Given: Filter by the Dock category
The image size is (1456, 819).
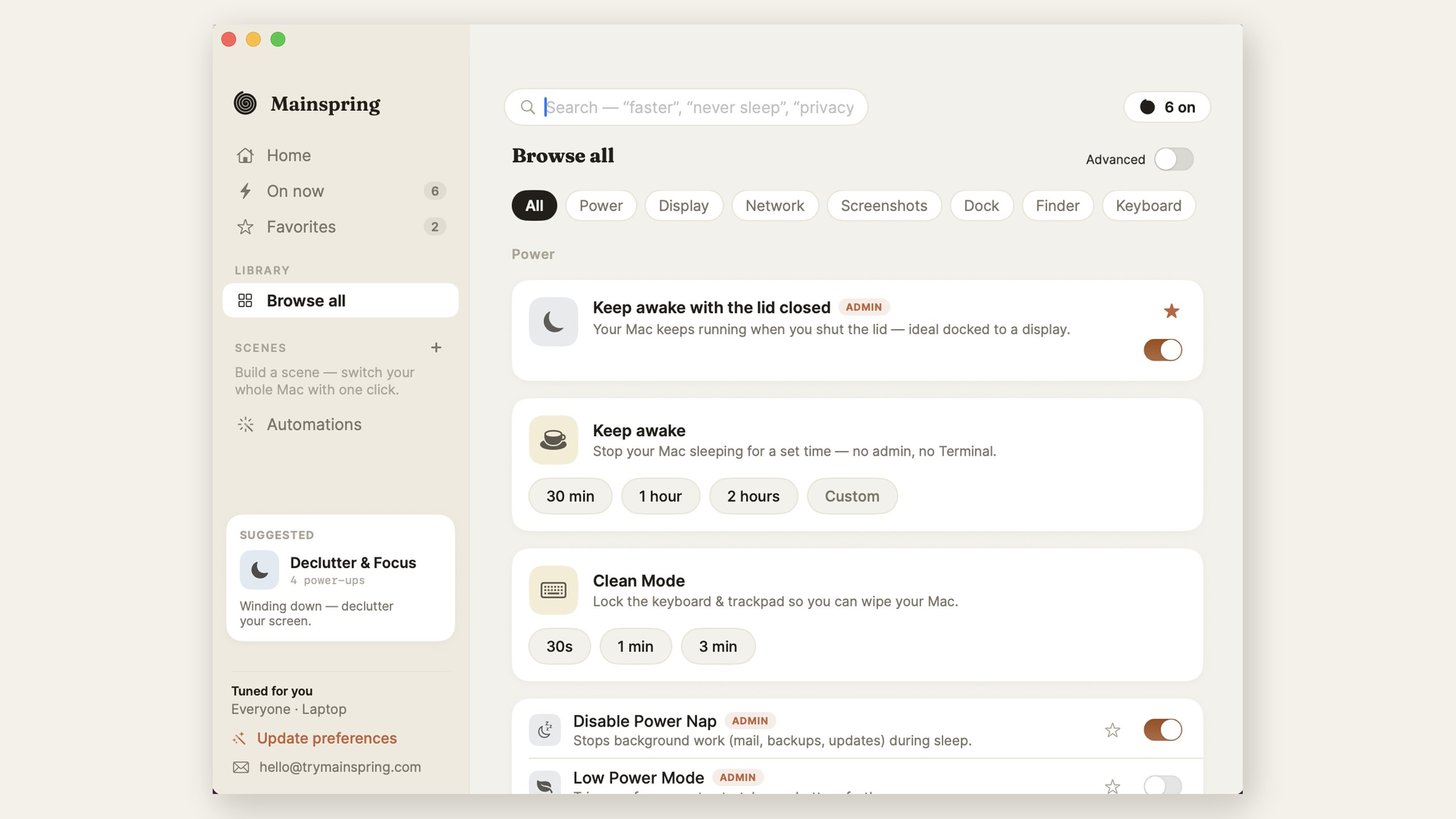Looking at the screenshot, I should coord(981,206).
